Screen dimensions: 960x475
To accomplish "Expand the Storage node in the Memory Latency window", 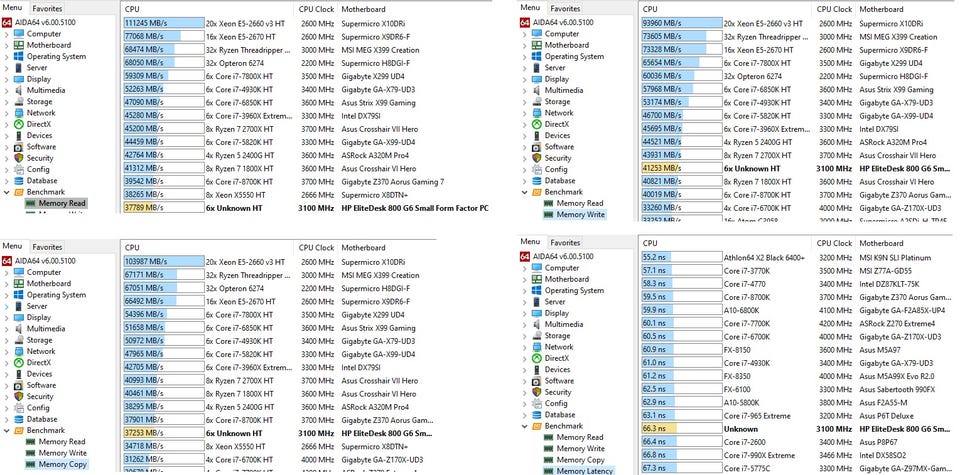I will tap(525, 335).
